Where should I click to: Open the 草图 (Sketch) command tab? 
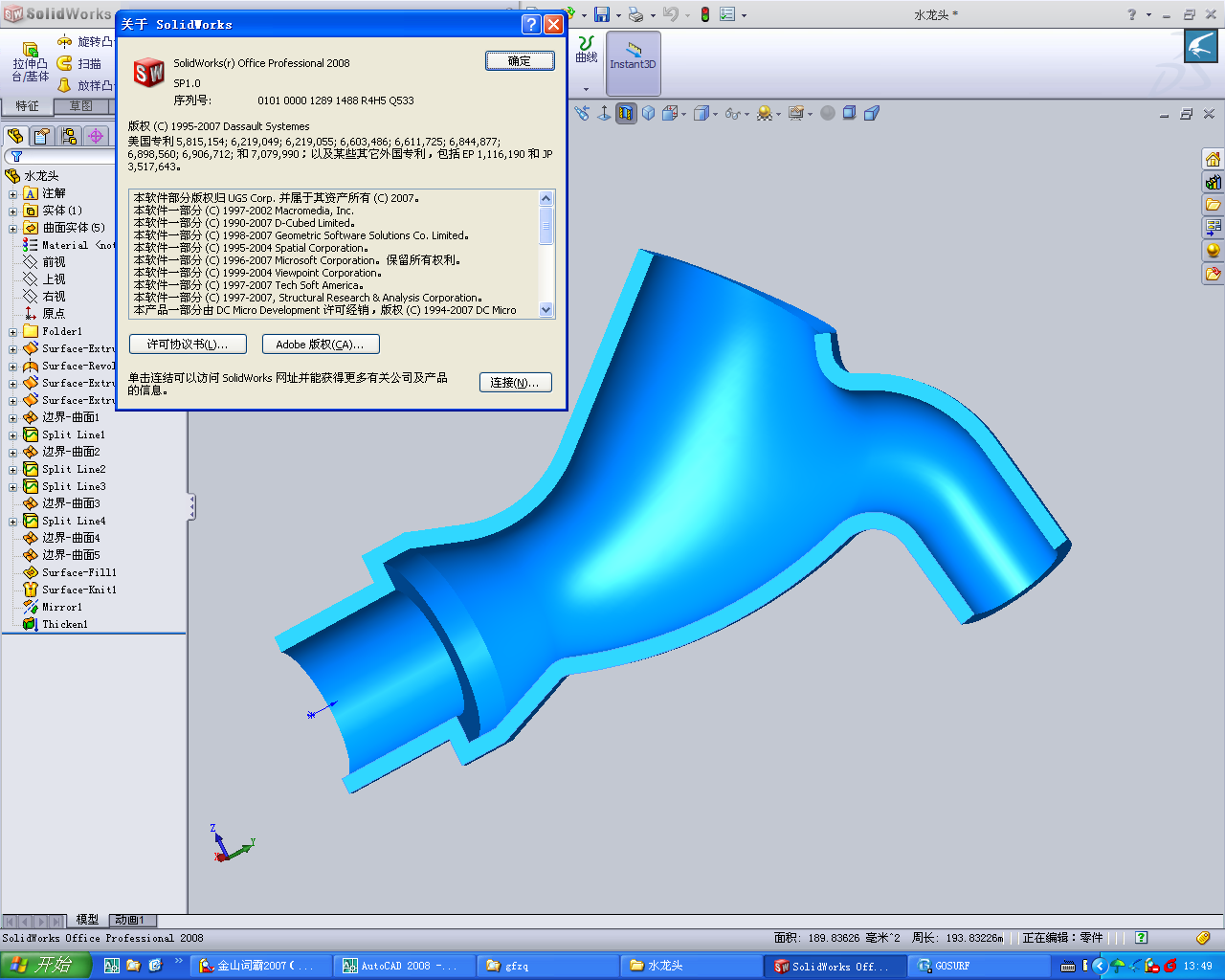click(x=80, y=106)
